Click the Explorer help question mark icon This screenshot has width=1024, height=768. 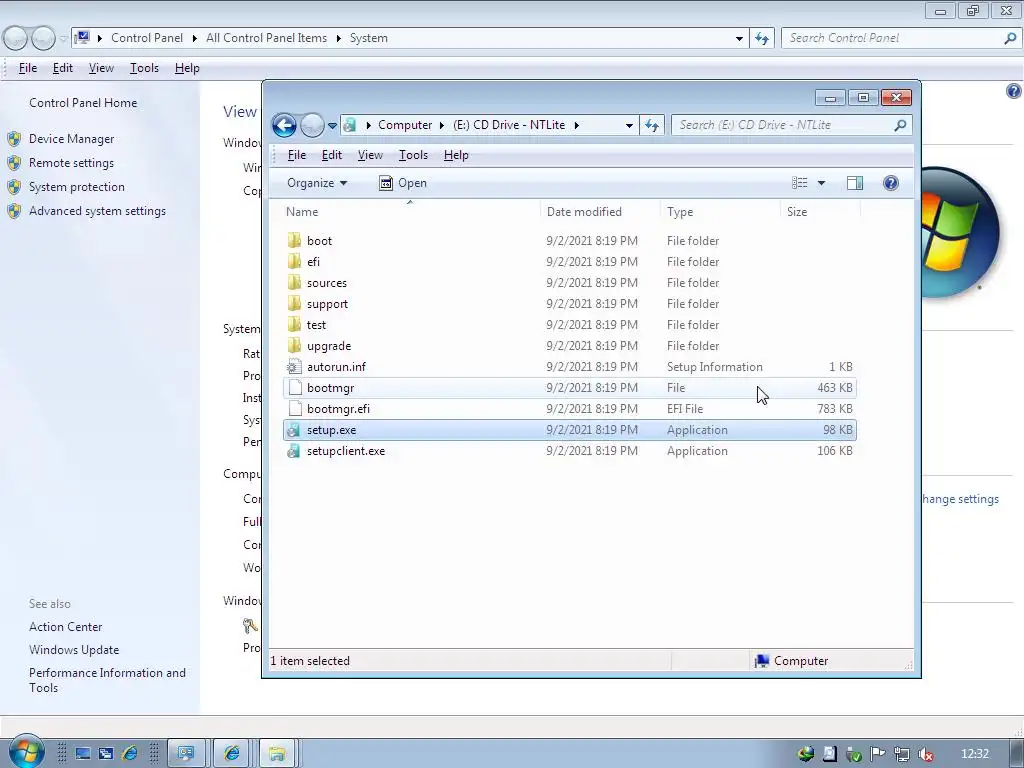(891, 183)
